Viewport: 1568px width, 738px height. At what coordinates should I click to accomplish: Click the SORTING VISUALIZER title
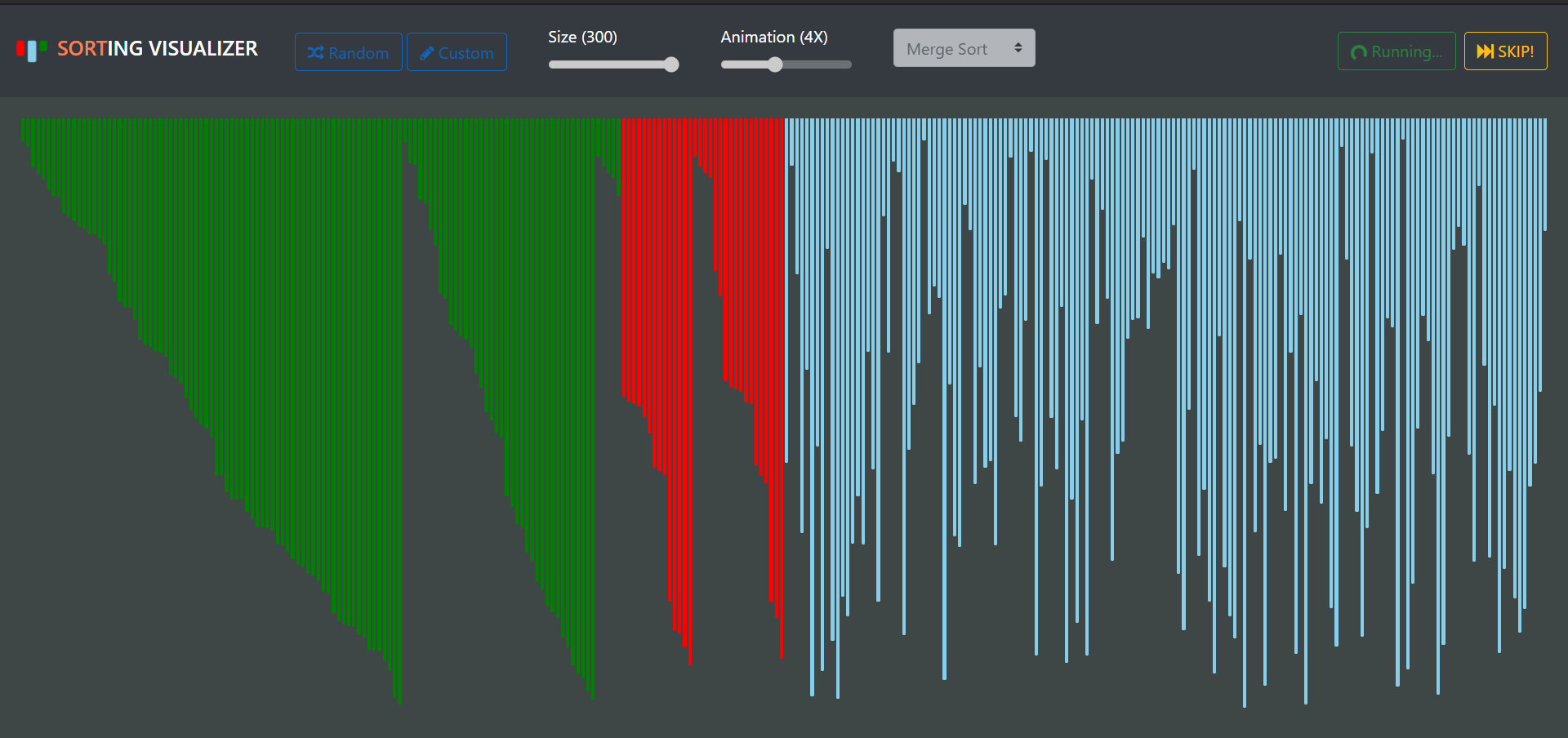158,49
